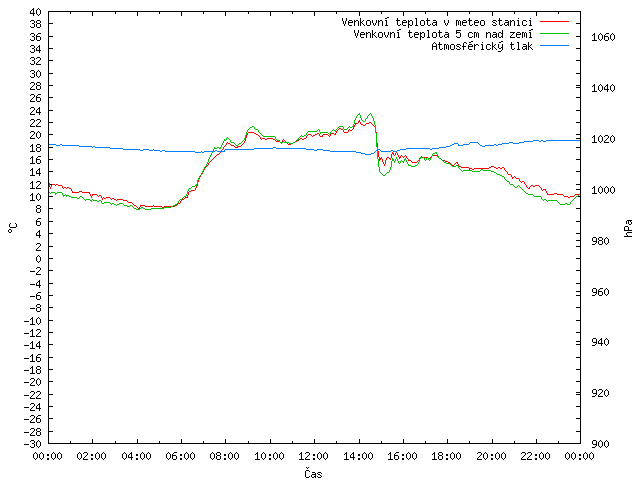Click the right axis value '1020'

pos(603,139)
